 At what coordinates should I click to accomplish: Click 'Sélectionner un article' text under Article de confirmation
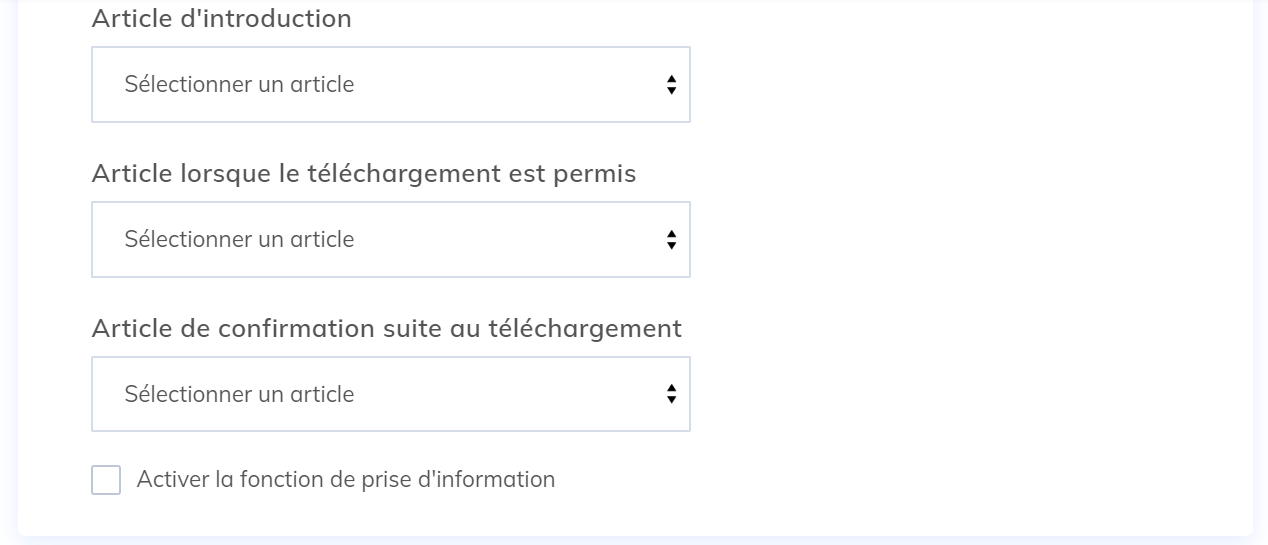coord(239,395)
